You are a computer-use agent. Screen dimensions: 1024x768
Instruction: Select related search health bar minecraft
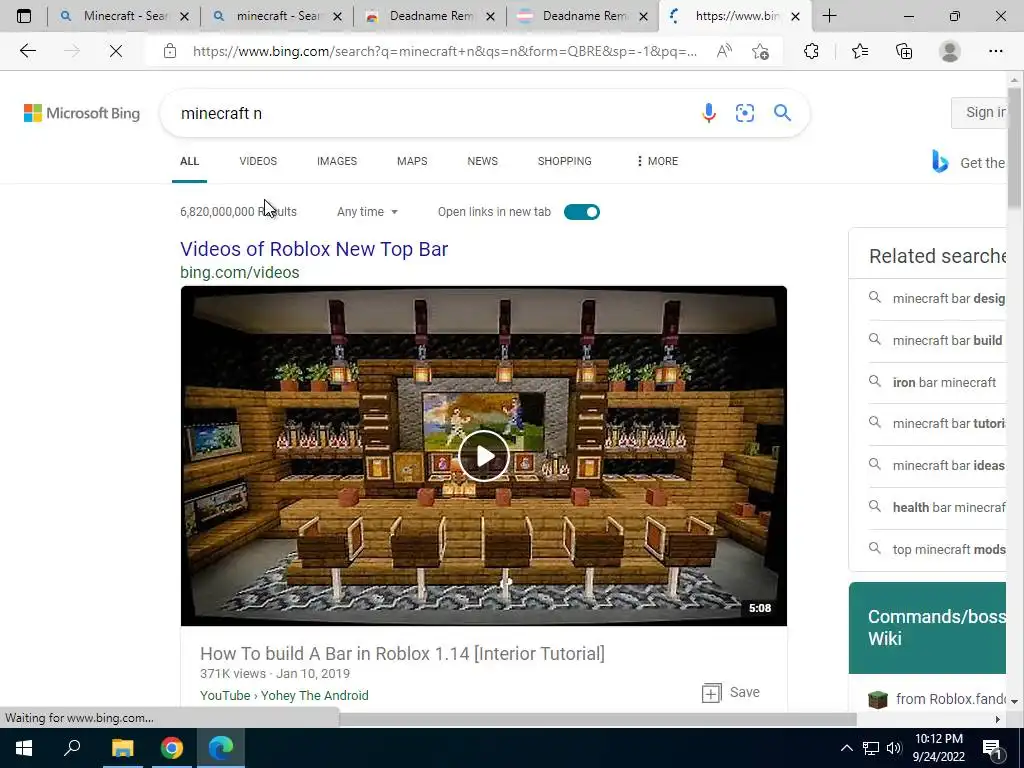coord(937,507)
